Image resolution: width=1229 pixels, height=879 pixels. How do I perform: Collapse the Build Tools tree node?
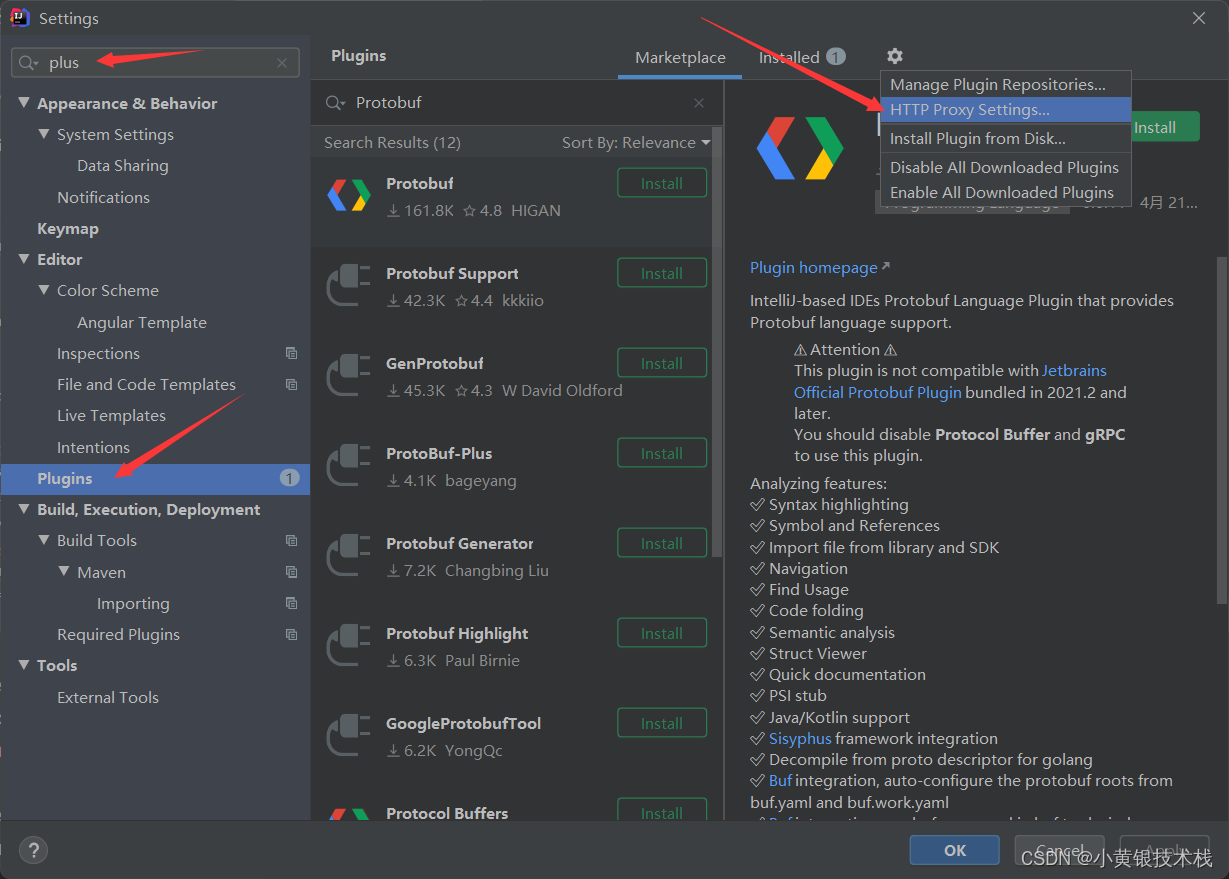pos(44,540)
